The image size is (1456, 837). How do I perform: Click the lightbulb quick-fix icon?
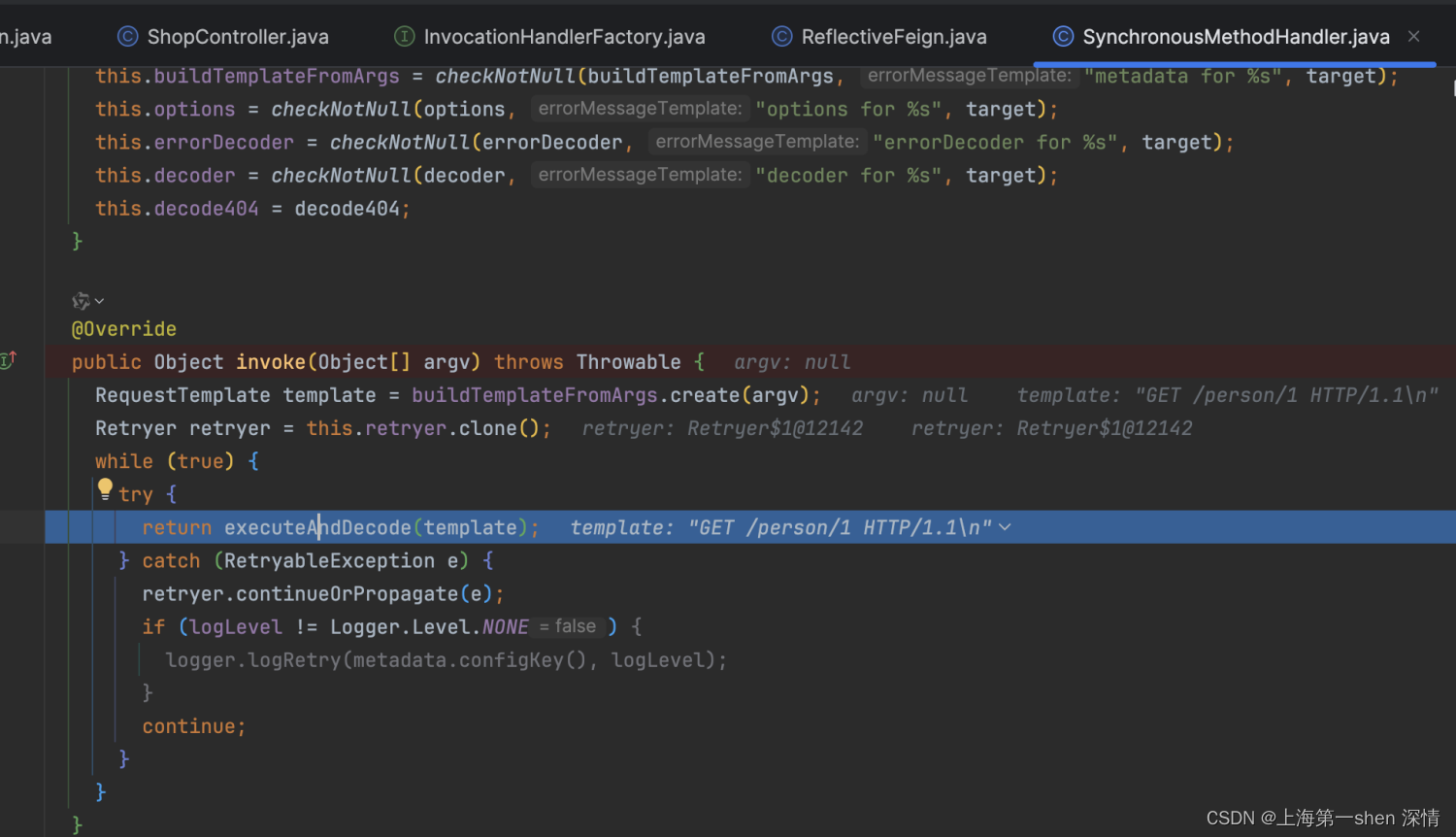coord(105,488)
